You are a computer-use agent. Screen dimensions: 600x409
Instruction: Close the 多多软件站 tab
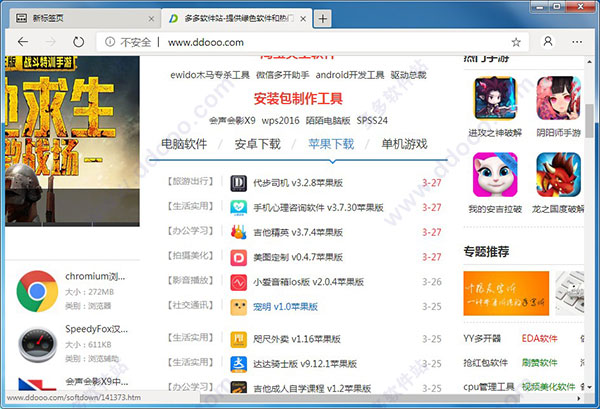click(303, 18)
